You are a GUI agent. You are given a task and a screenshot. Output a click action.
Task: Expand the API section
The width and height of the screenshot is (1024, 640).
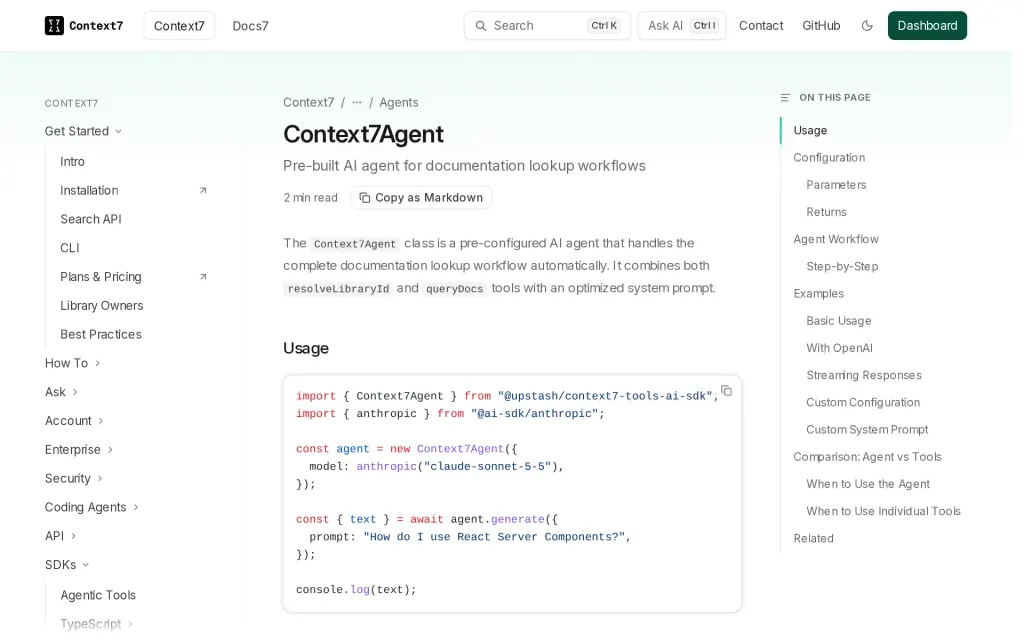[x=61, y=536]
